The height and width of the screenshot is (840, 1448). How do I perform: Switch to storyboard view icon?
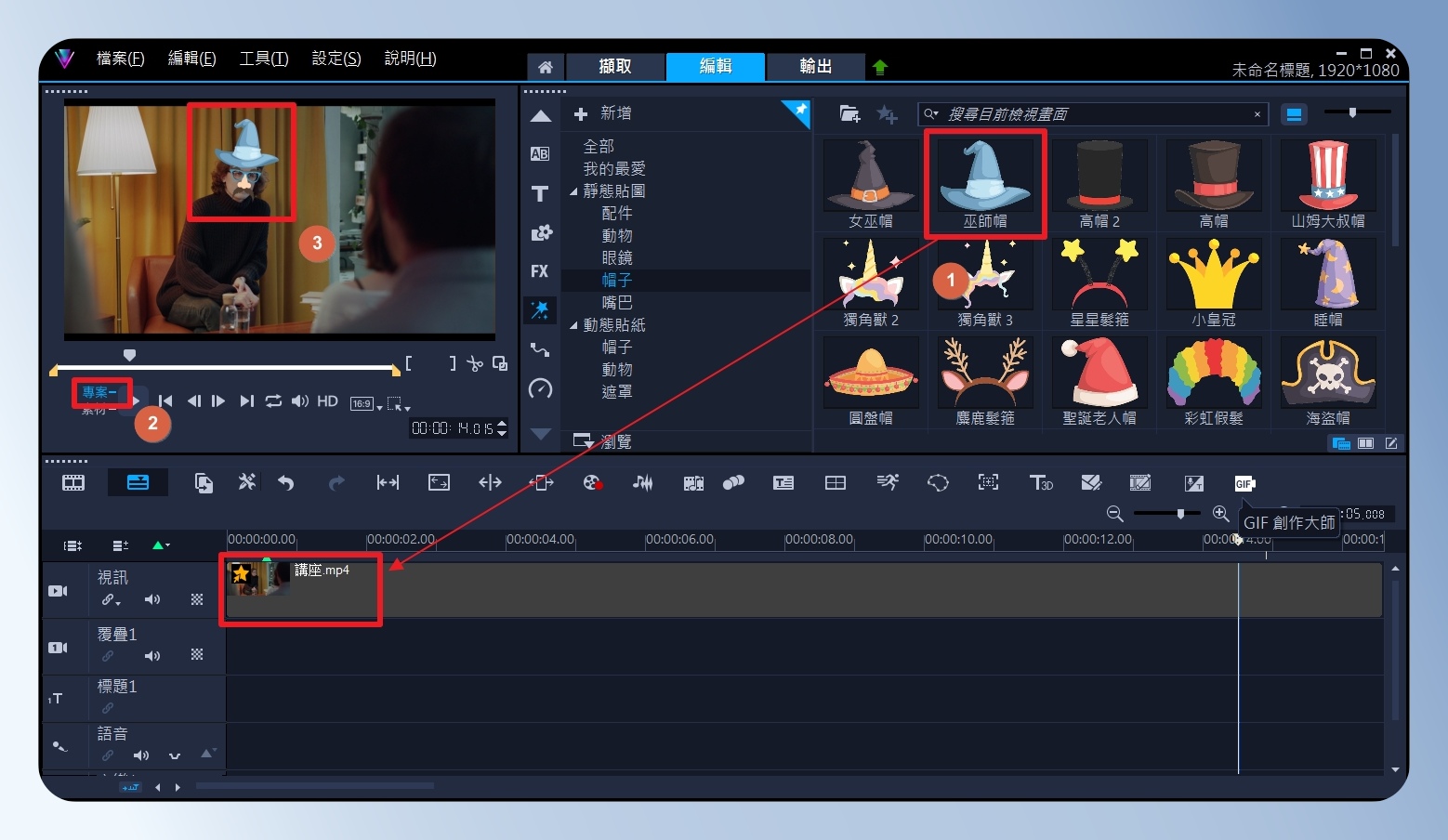tap(73, 482)
